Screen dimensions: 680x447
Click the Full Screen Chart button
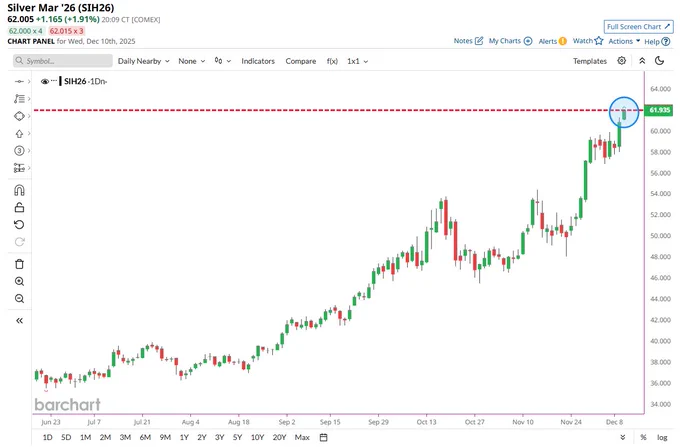638,26
